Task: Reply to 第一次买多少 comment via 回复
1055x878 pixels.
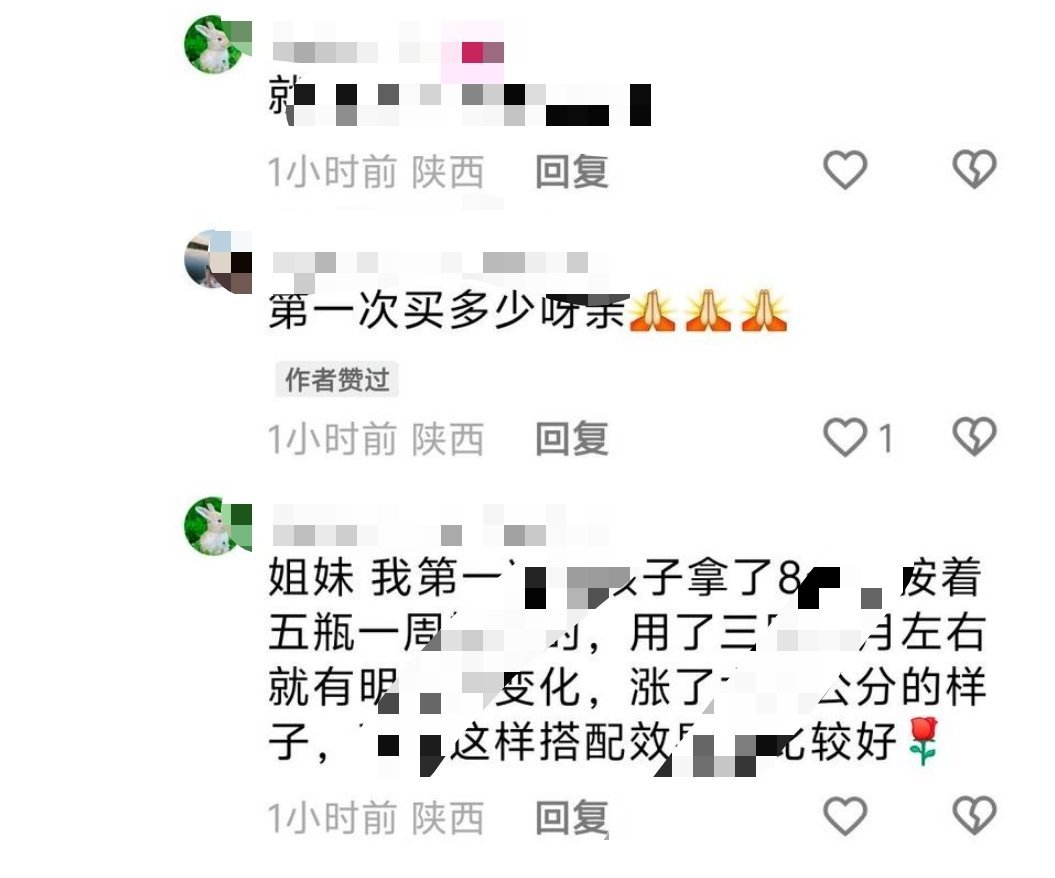Action: point(572,439)
